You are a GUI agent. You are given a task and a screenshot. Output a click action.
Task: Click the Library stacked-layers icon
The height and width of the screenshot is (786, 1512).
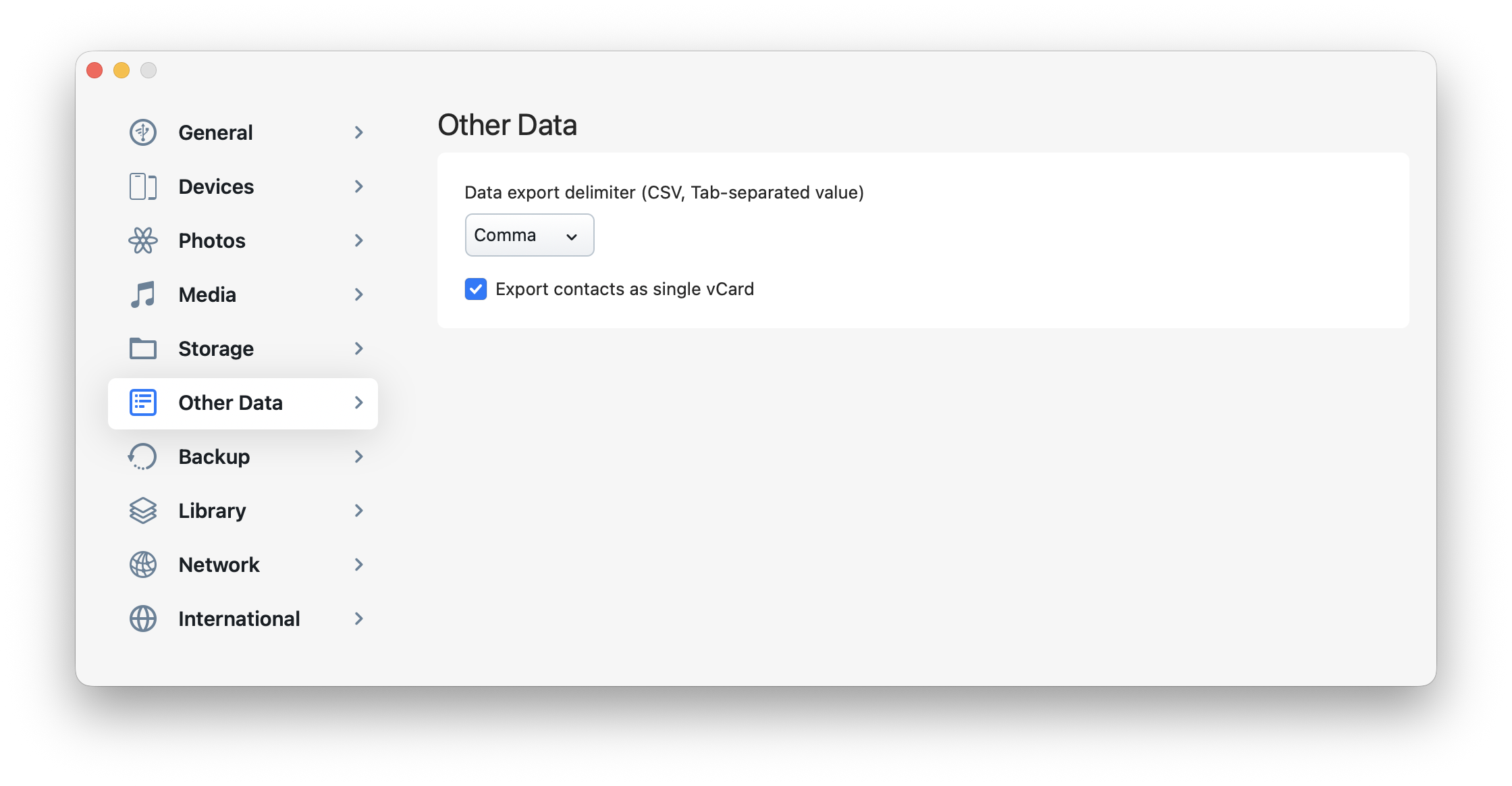(143, 510)
